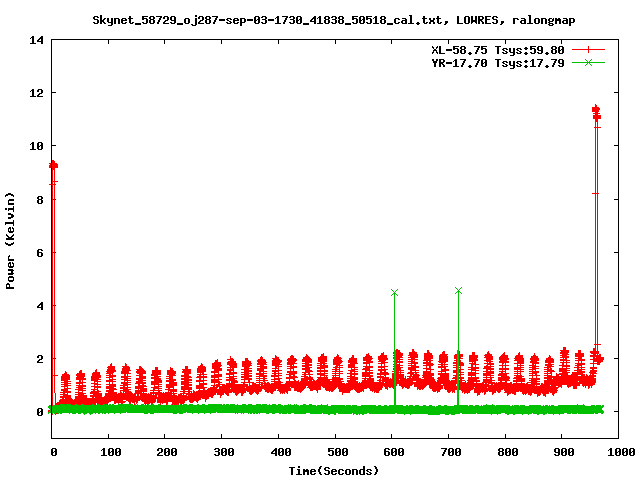
Task: Click x-axis tick label 300
Action: (x=224, y=452)
